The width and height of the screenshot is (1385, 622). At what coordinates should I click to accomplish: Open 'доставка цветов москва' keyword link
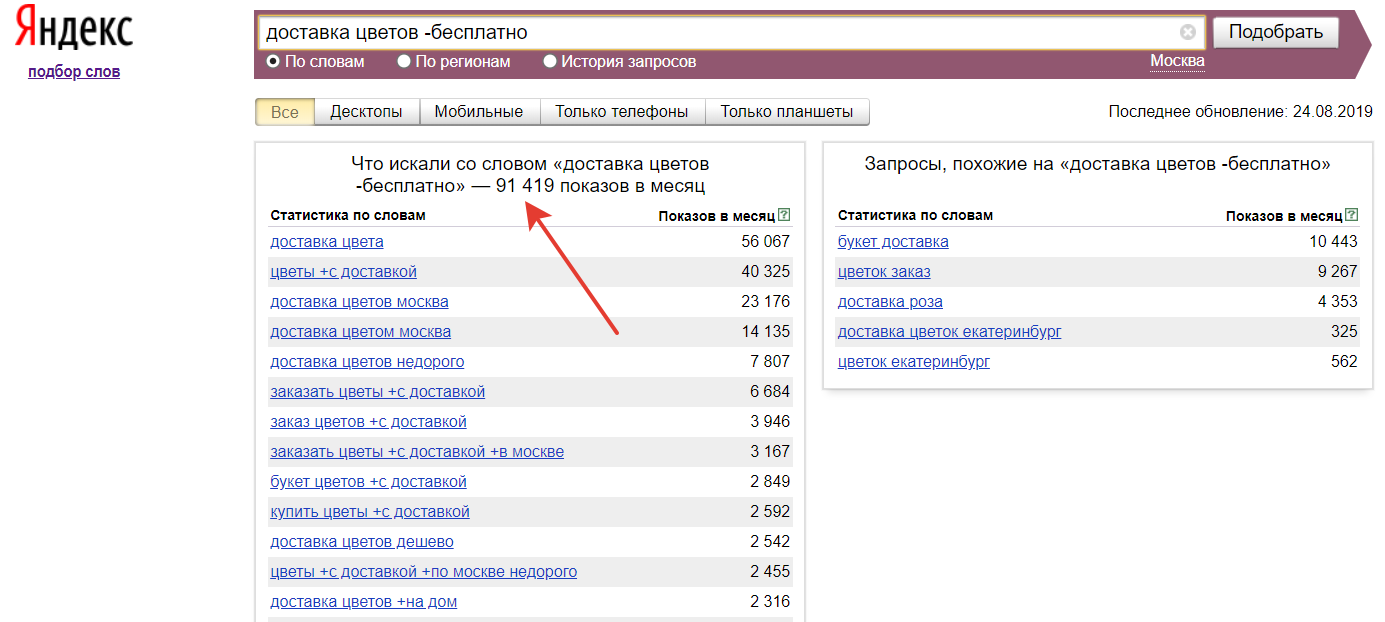coord(359,302)
